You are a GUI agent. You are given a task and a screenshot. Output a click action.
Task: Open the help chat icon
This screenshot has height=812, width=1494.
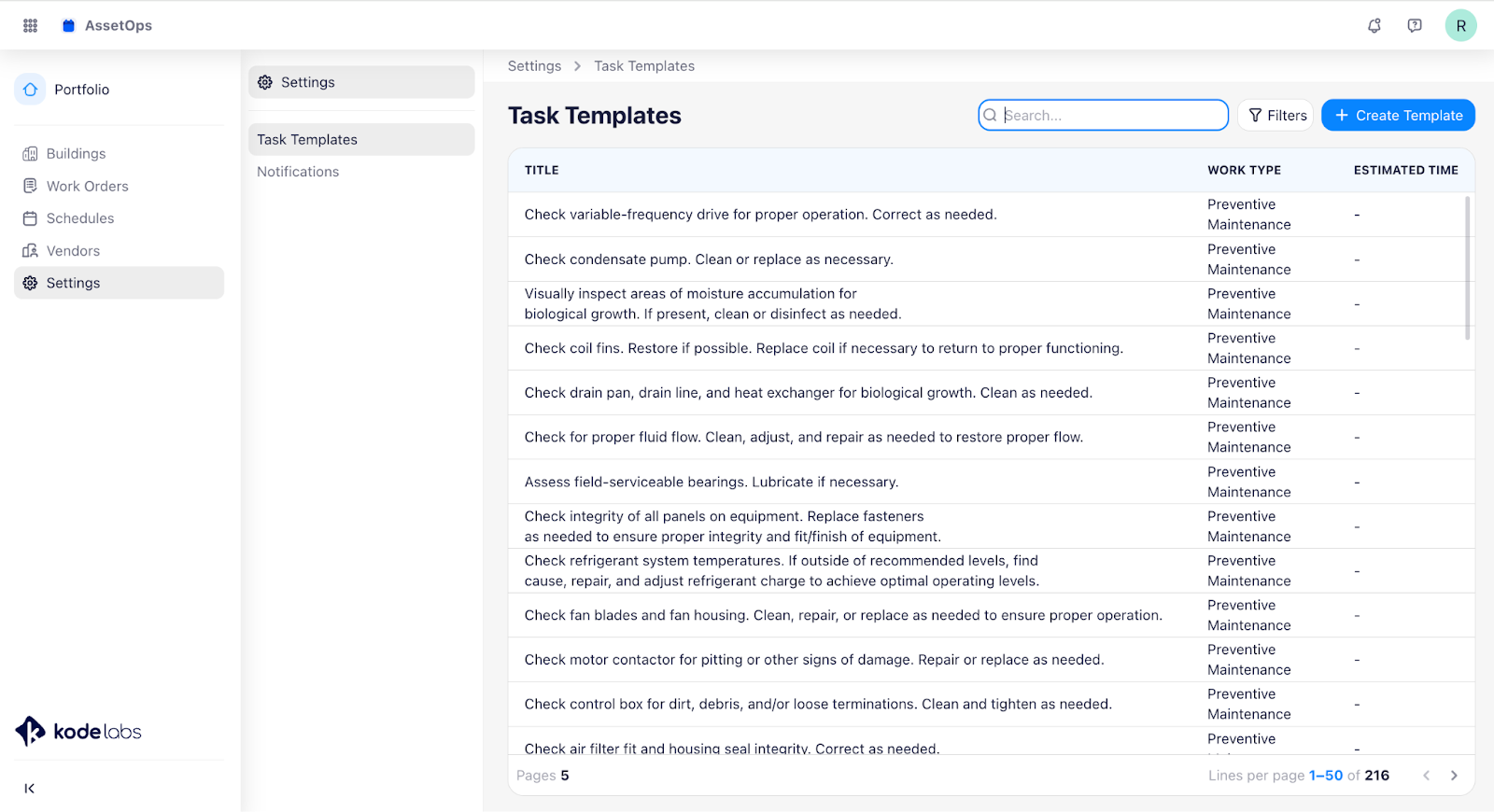coord(1415,25)
